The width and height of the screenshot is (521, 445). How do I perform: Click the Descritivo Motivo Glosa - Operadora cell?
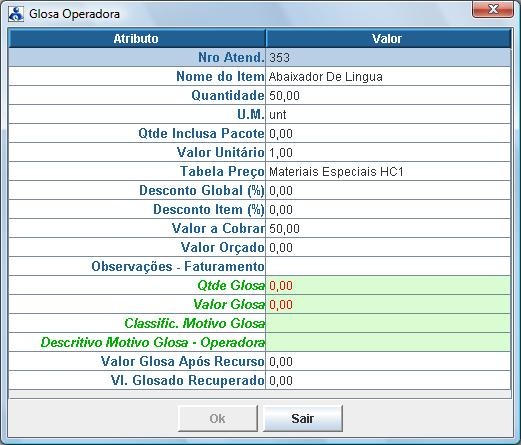[x=388, y=342]
